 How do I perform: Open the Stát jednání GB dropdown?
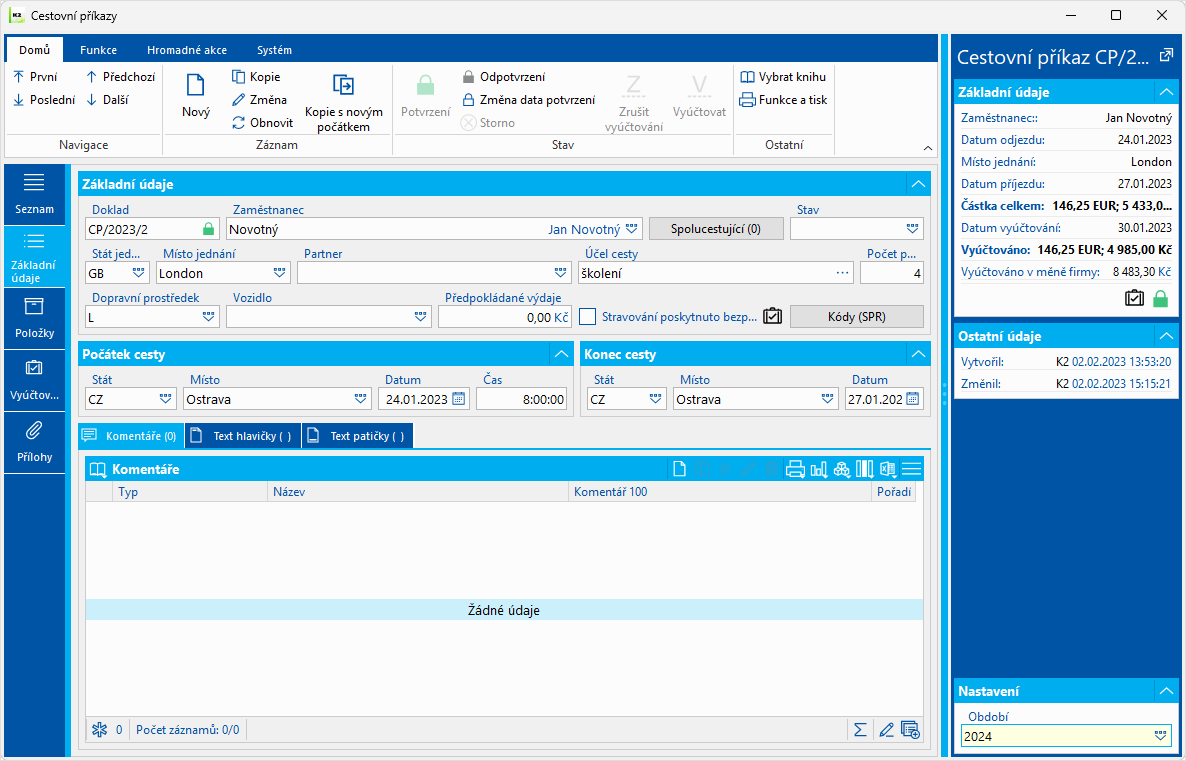point(139,273)
